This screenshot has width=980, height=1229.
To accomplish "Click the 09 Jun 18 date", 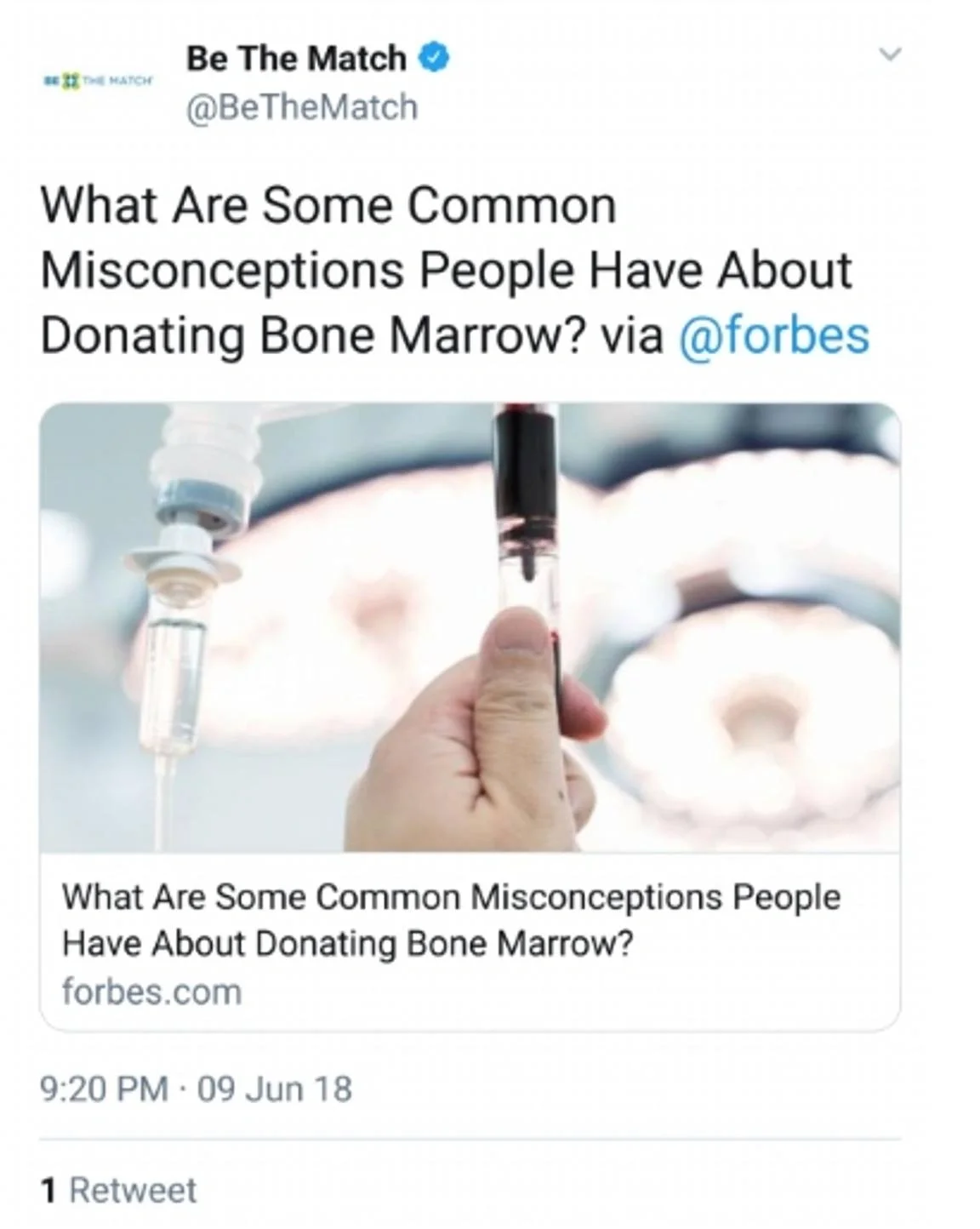I will pos(275,1089).
